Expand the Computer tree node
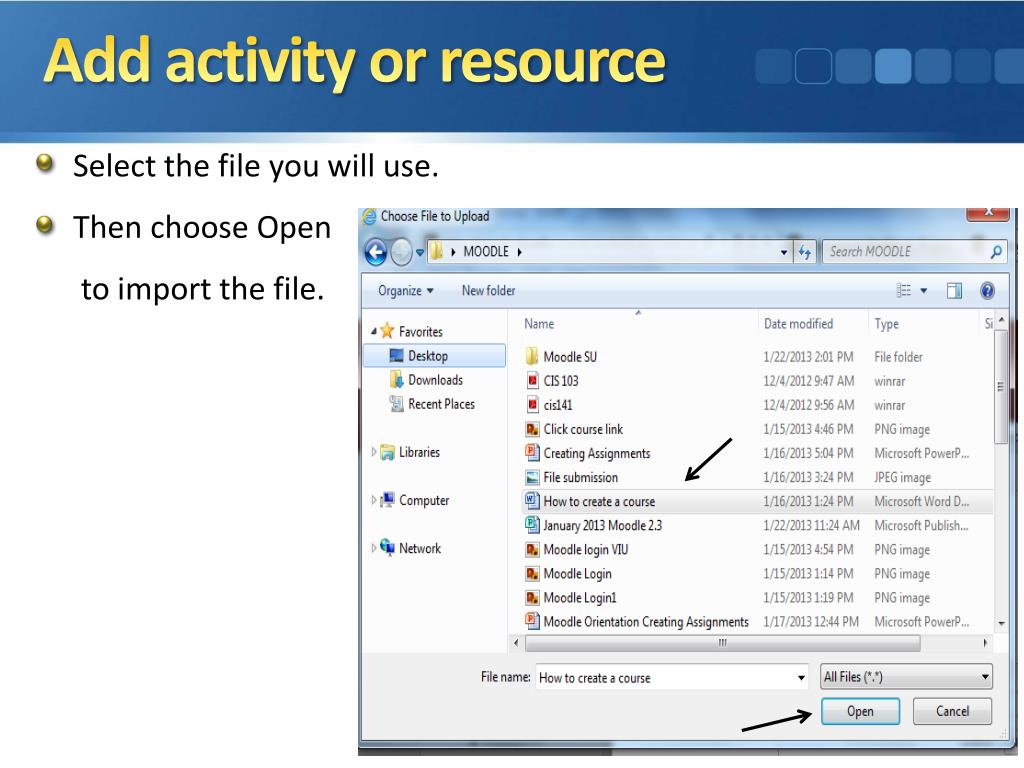This screenshot has width=1024, height=768. 374,500
